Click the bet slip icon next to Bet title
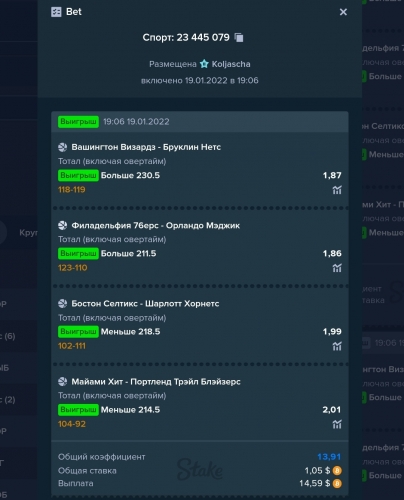 tap(56, 12)
